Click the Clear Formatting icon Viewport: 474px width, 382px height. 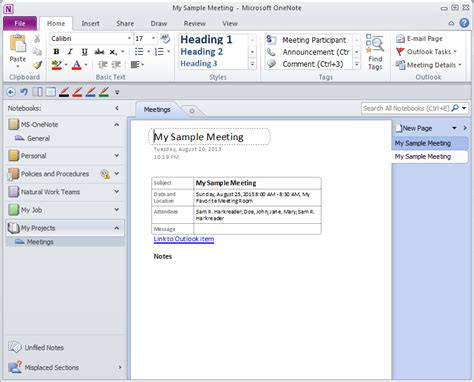pos(165,38)
